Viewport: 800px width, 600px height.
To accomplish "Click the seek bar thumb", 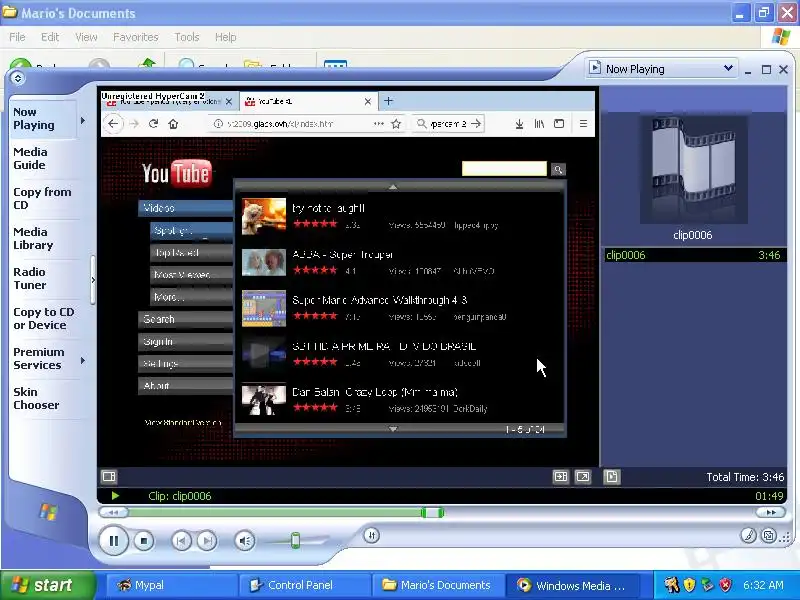I will tap(432, 512).
